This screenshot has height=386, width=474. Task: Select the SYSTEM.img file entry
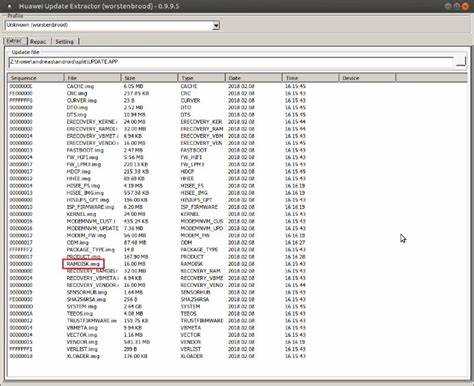[82, 306]
